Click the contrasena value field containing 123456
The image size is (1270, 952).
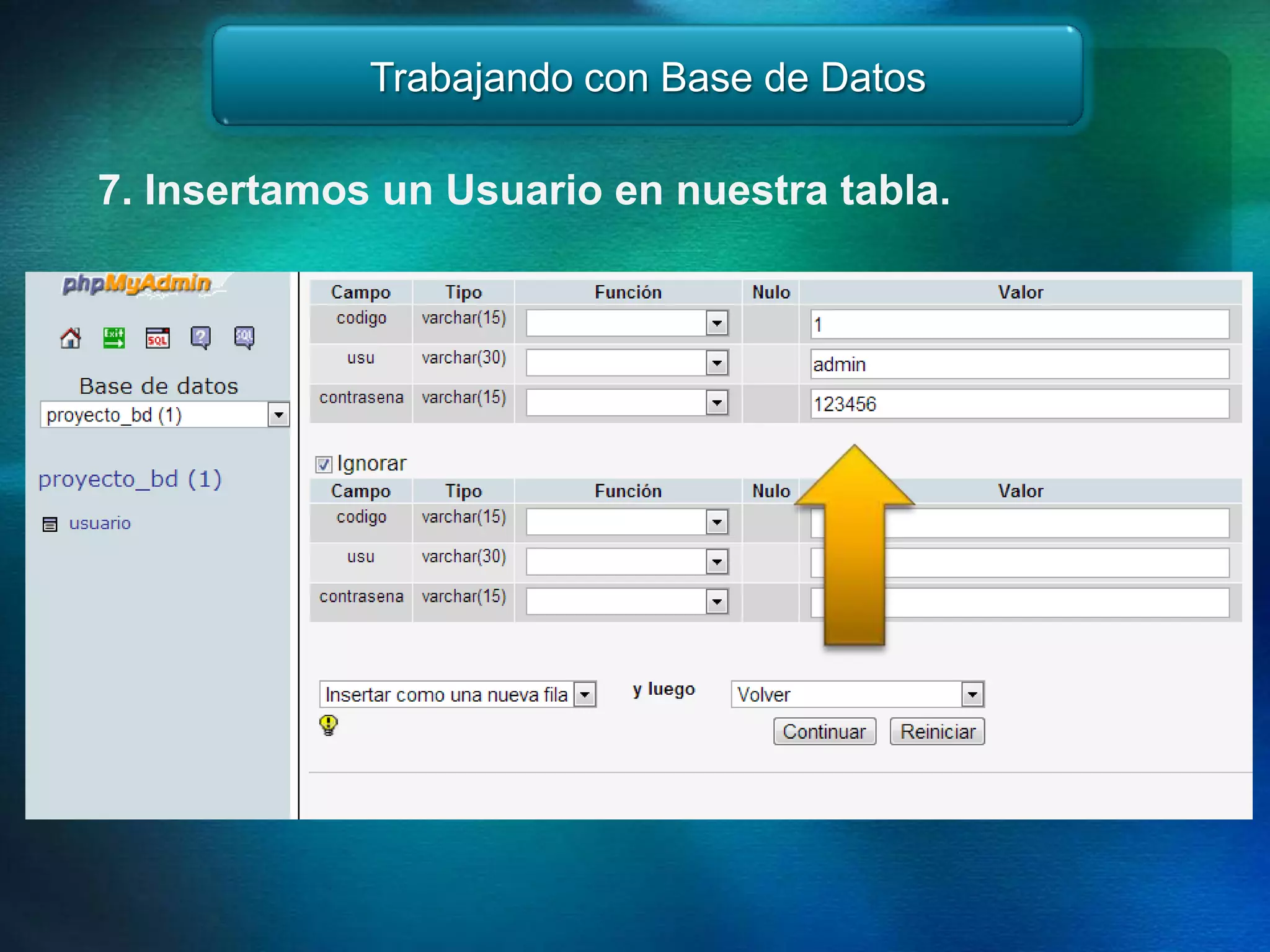point(1019,403)
